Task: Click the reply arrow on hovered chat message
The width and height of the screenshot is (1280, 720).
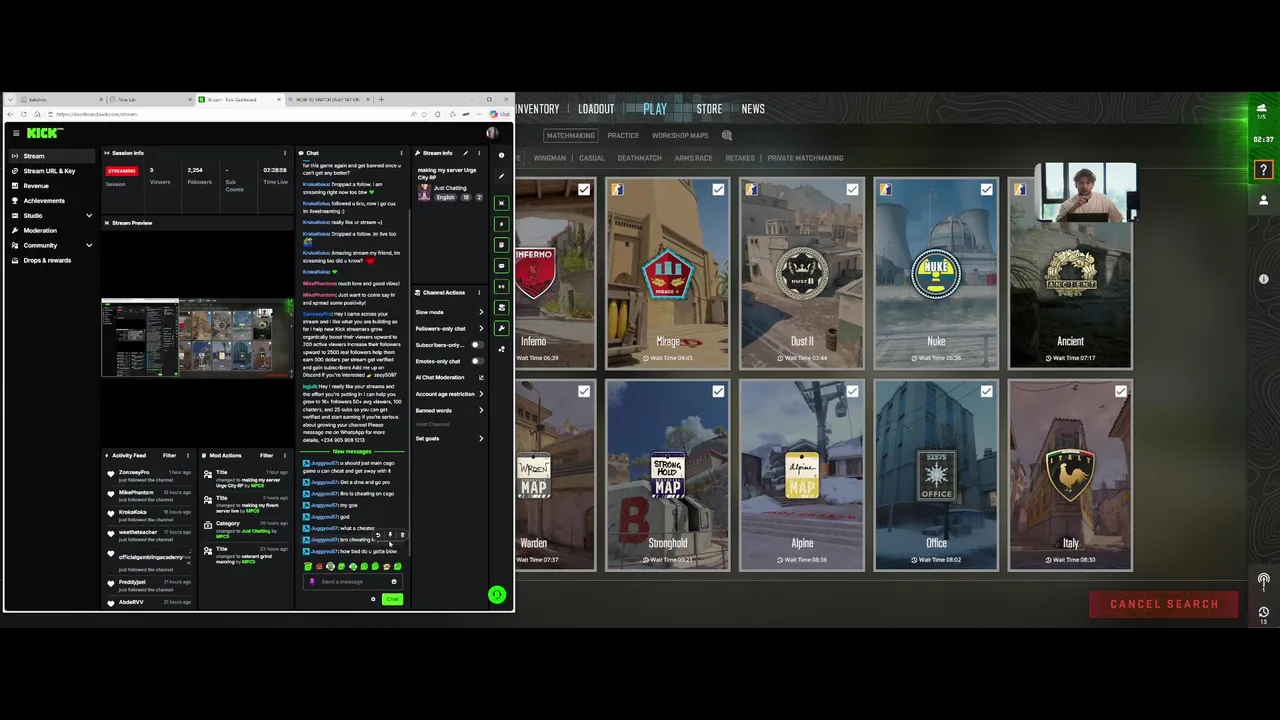Action: pyautogui.click(x=378, y=535)
